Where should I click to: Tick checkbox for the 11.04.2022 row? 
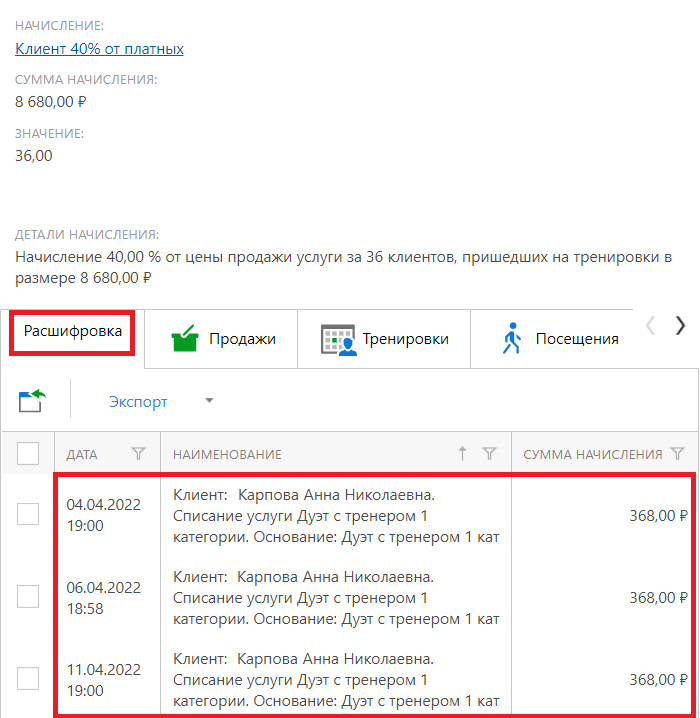tap(28, 678)
